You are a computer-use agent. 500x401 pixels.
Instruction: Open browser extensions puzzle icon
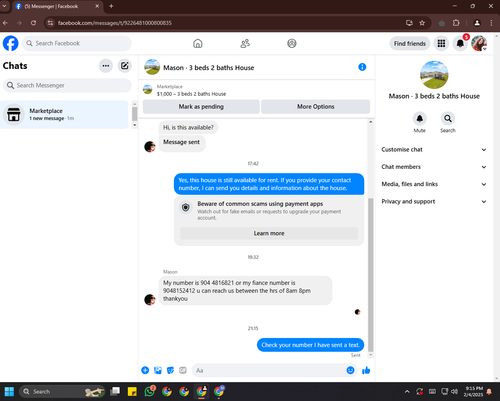tap(456, 23)
